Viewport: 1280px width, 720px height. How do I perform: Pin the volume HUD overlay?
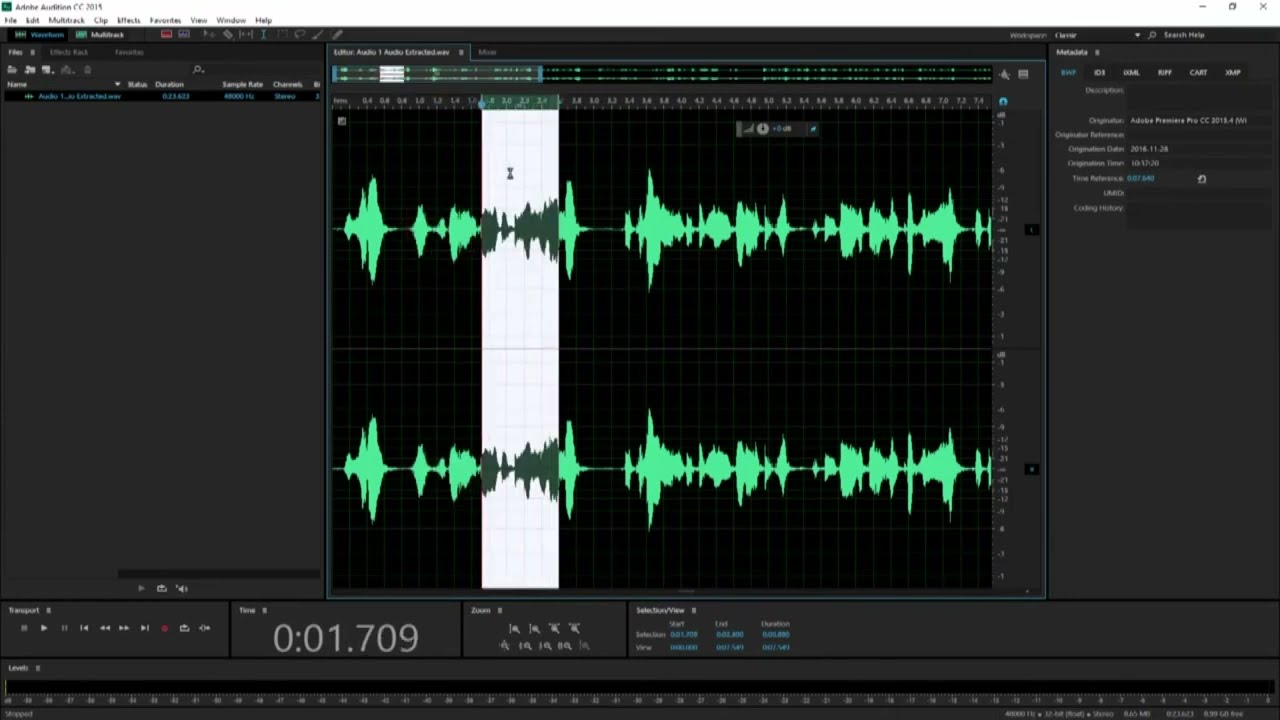pos(813,128)
